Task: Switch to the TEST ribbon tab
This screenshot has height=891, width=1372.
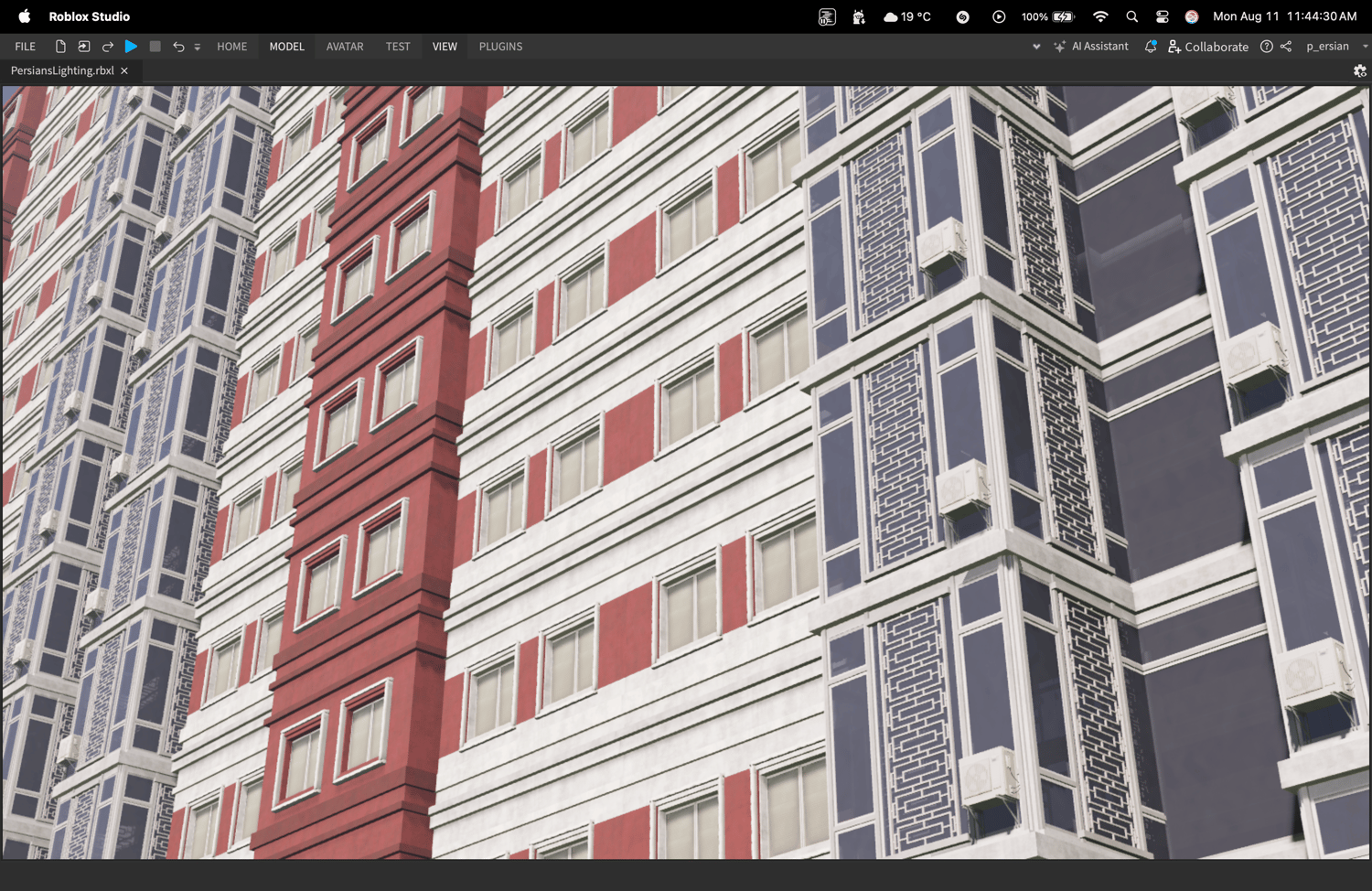Action: coord(398,47)
